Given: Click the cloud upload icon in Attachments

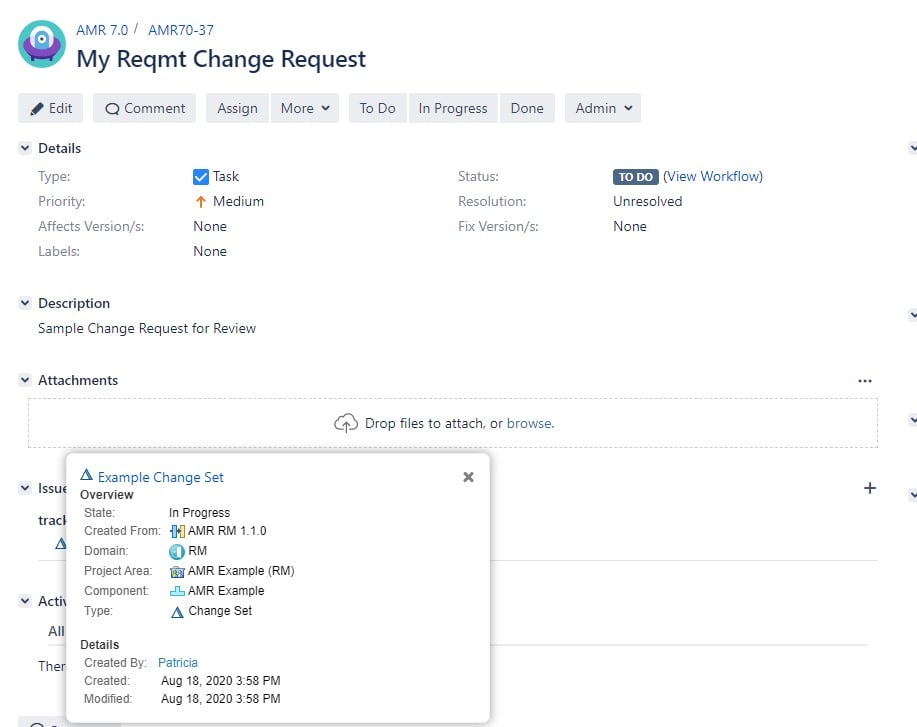Looking at the screenshot, I should (x=345, y=423).
